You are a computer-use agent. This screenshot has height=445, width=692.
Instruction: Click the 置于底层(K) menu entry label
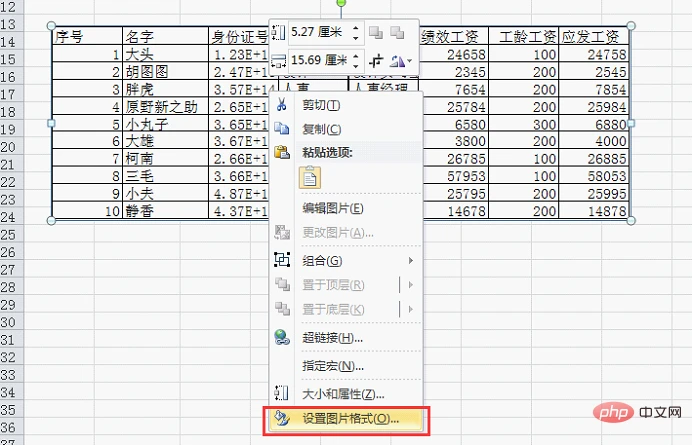coord(333,309)
